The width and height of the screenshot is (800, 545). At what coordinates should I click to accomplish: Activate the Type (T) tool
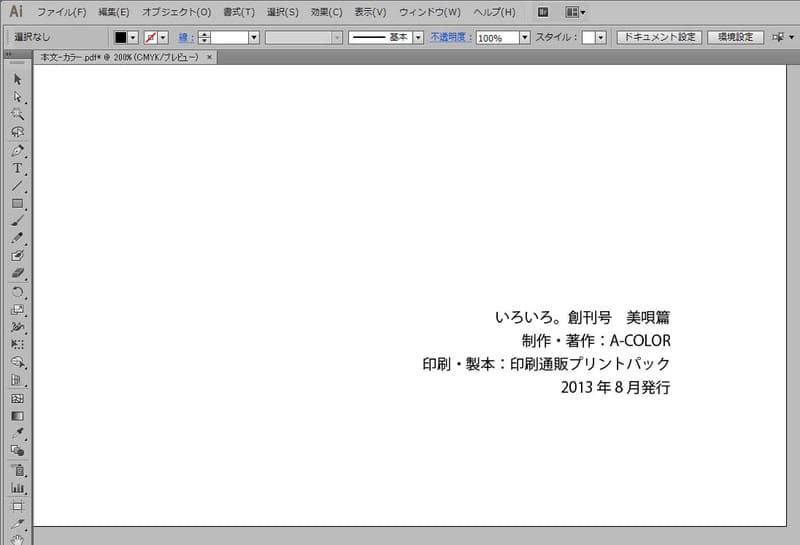point(17,168)
